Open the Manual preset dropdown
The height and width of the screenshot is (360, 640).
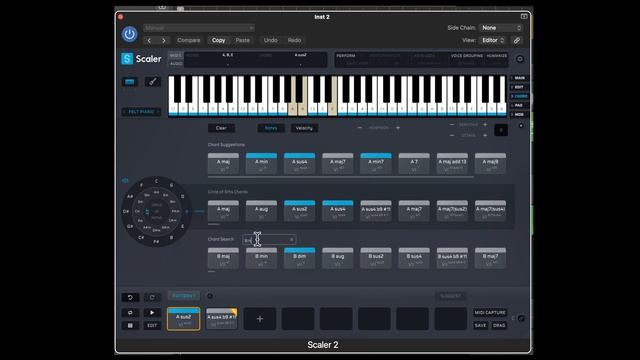coord(199,28)
